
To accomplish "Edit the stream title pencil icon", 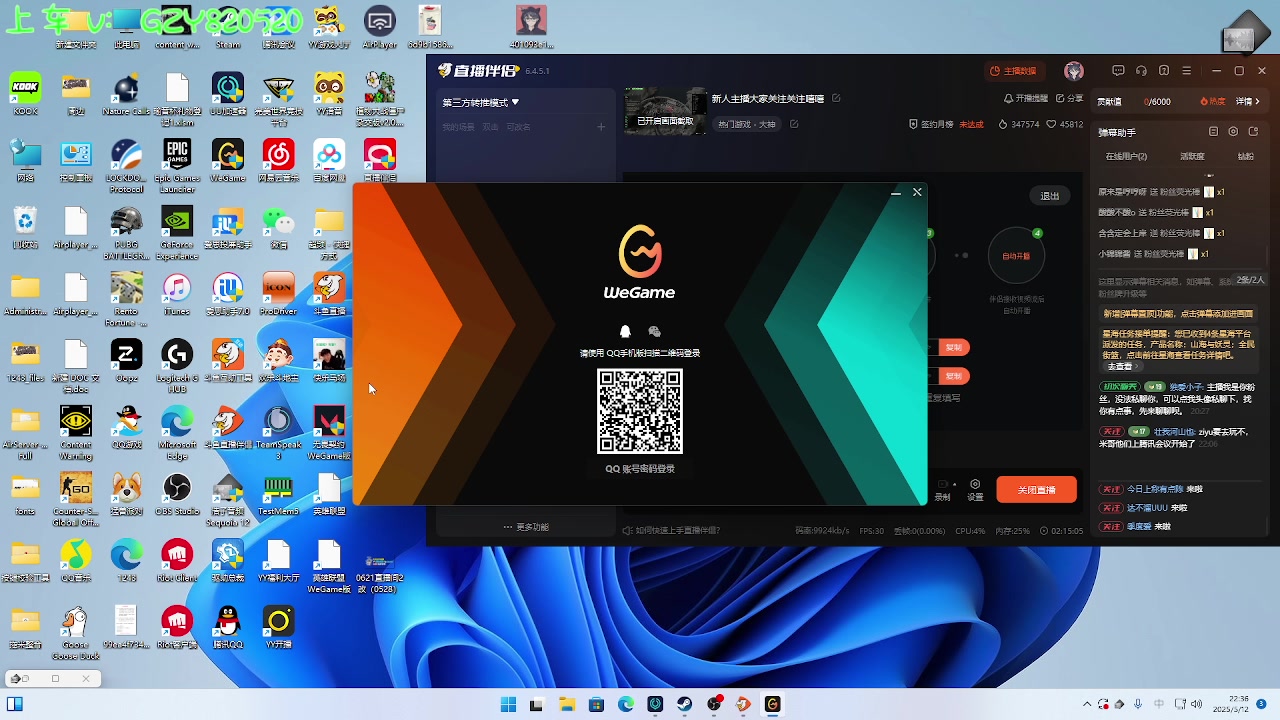I will (x=836, y=99).
